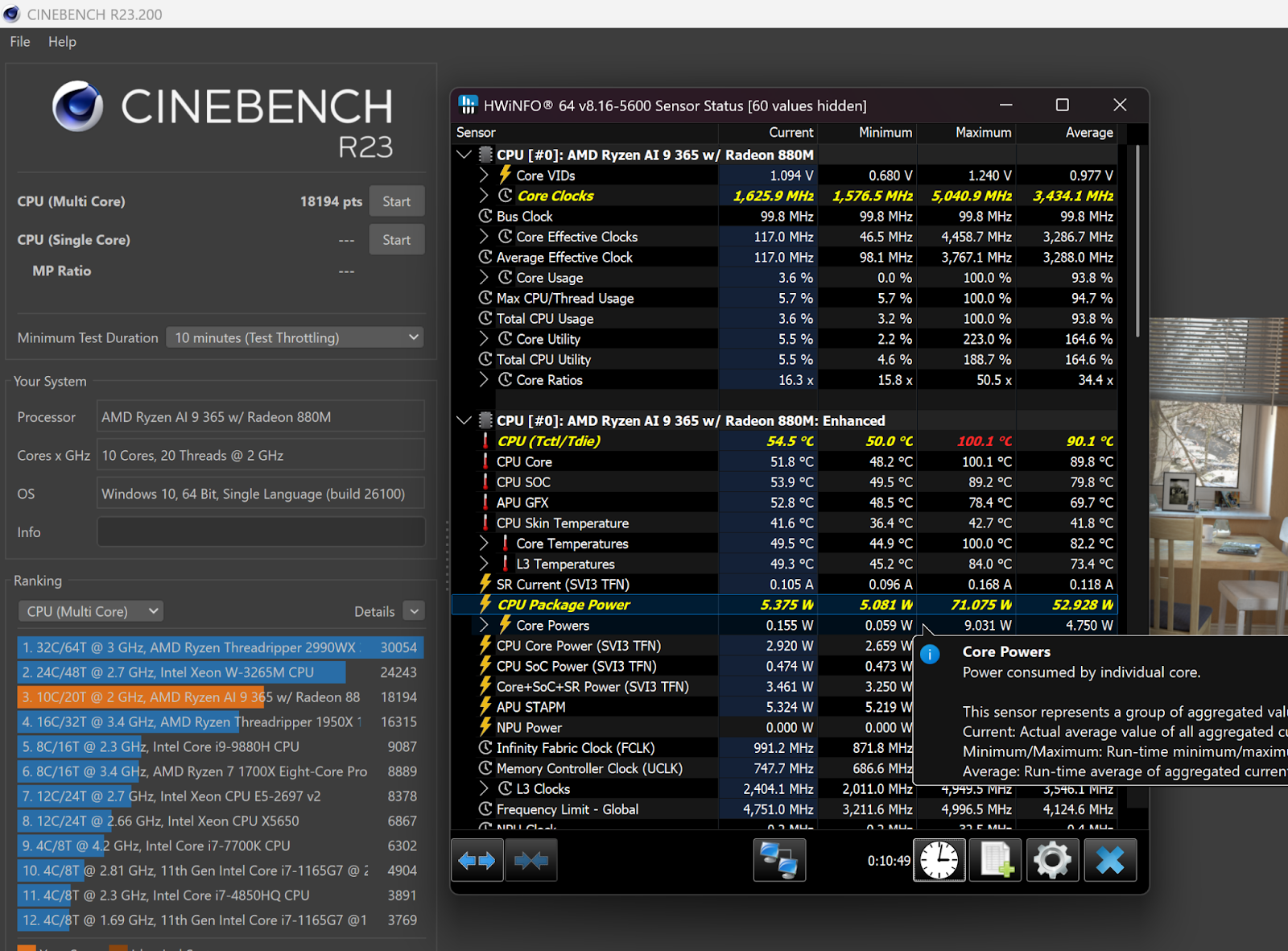Viewport: 1288px width, 951px height.
Task: Select the highlighted AMD Ryzen AI 9 365 ranking
Action: (x=220, y=697)
